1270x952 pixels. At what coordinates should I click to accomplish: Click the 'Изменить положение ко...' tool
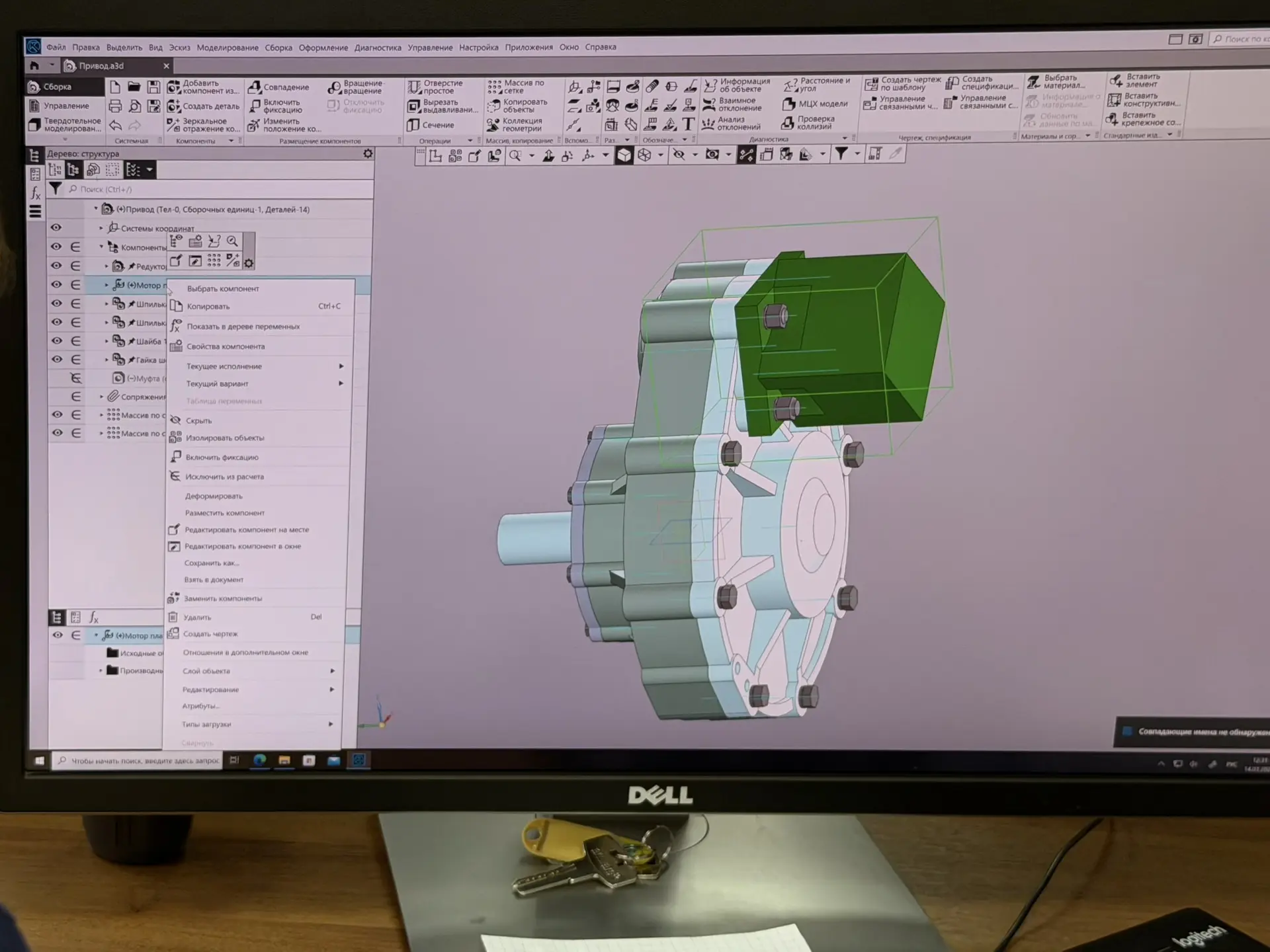click(x=284, y=125)
